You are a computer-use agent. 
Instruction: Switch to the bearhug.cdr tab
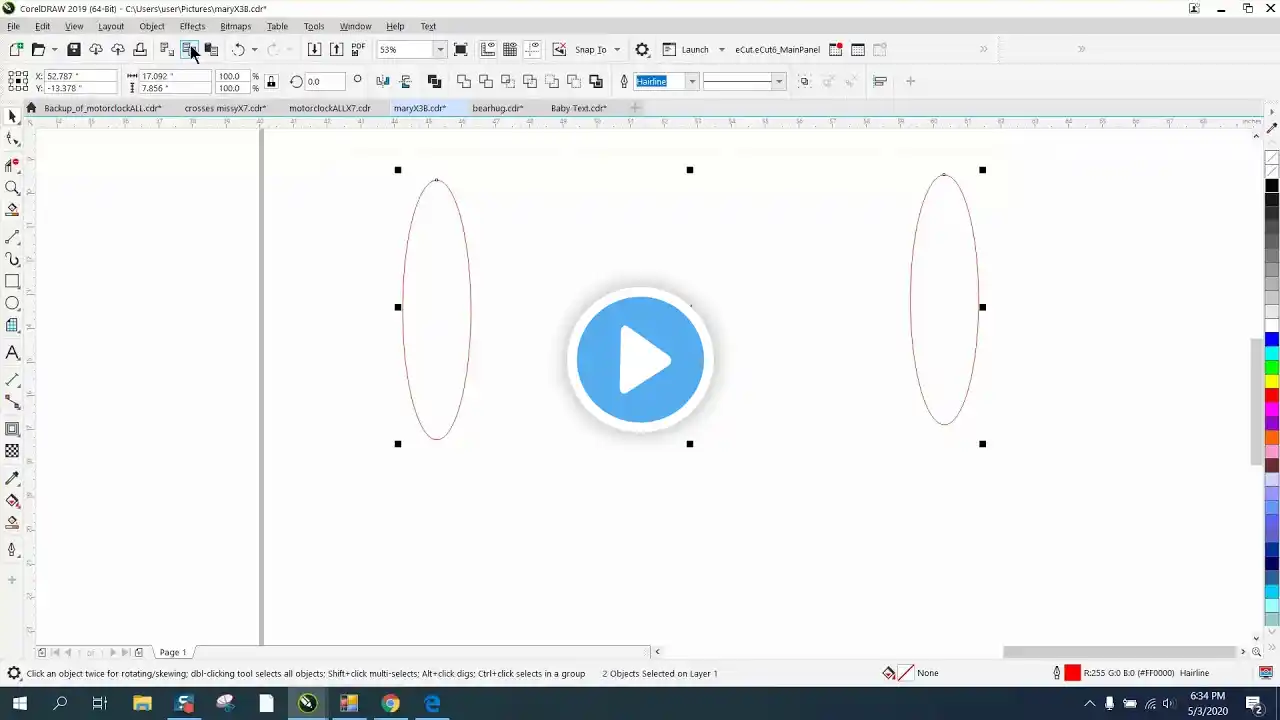498,108
